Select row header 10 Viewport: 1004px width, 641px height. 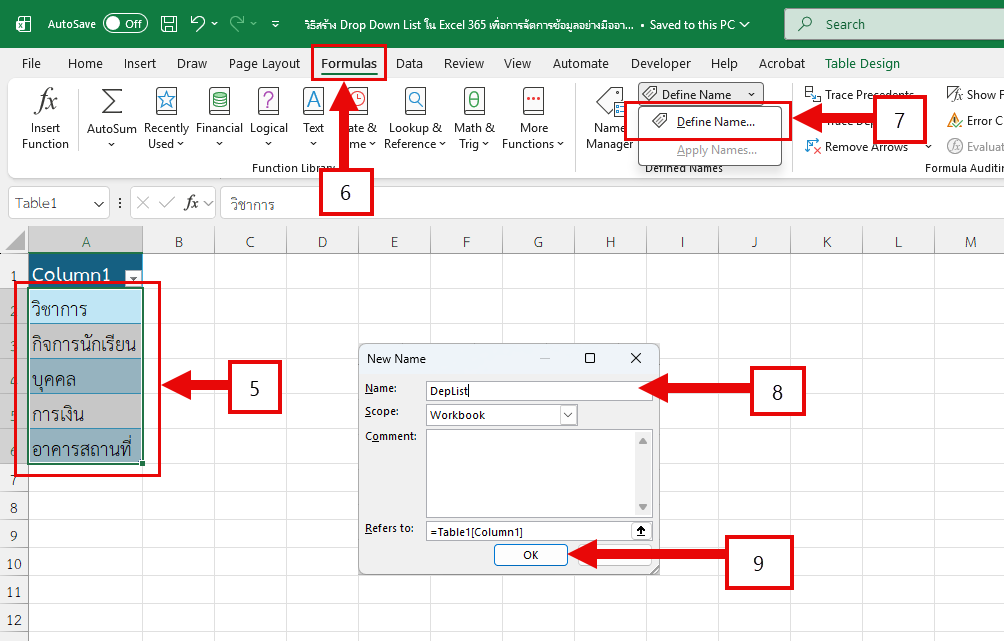pyautogui.click(x=14, y=564)
